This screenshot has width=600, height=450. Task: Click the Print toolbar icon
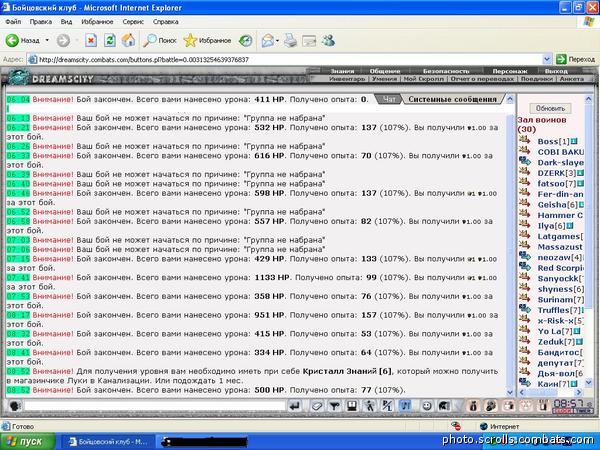coord(290,41)
